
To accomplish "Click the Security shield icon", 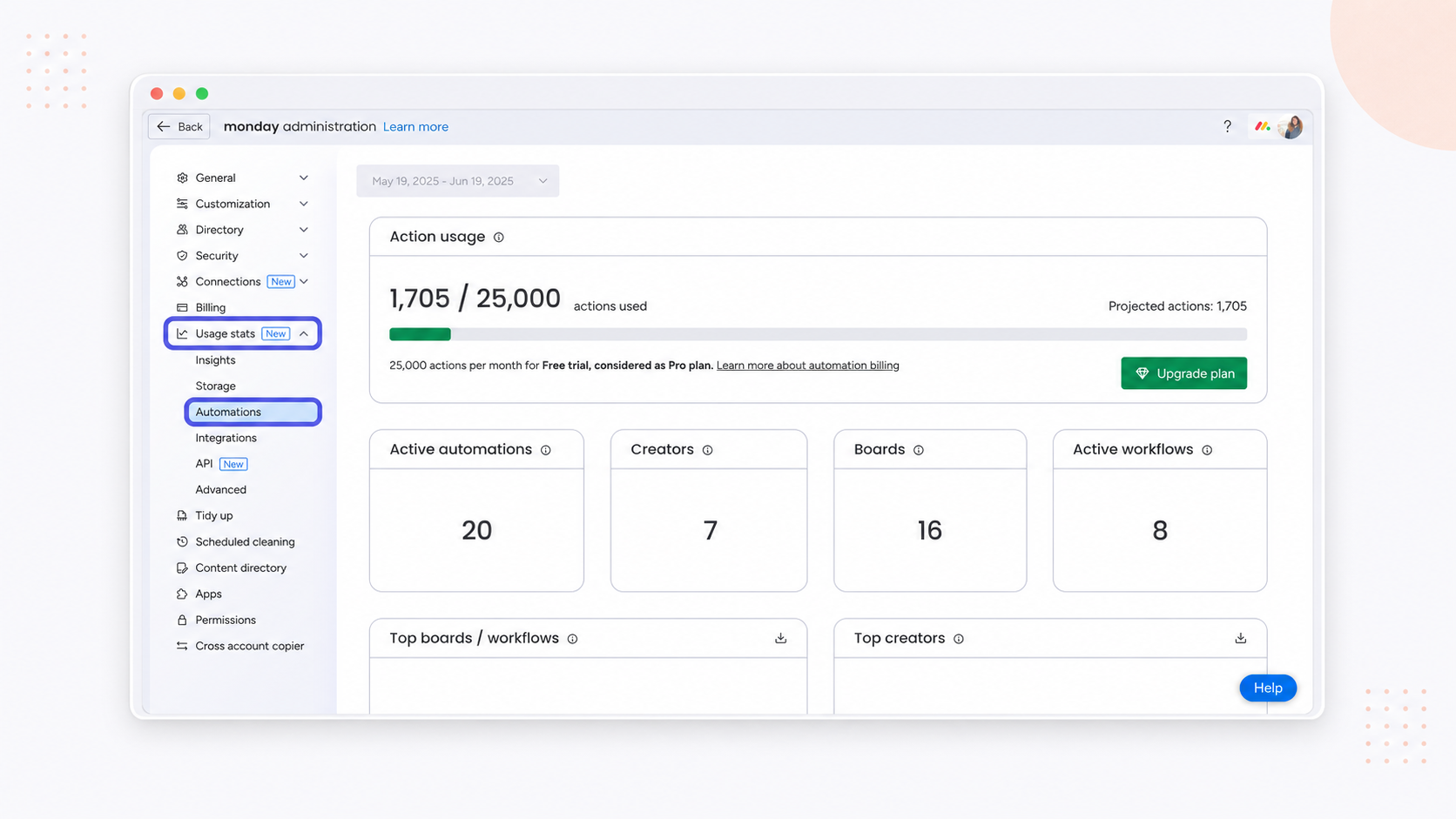I will tap(182, 256).
